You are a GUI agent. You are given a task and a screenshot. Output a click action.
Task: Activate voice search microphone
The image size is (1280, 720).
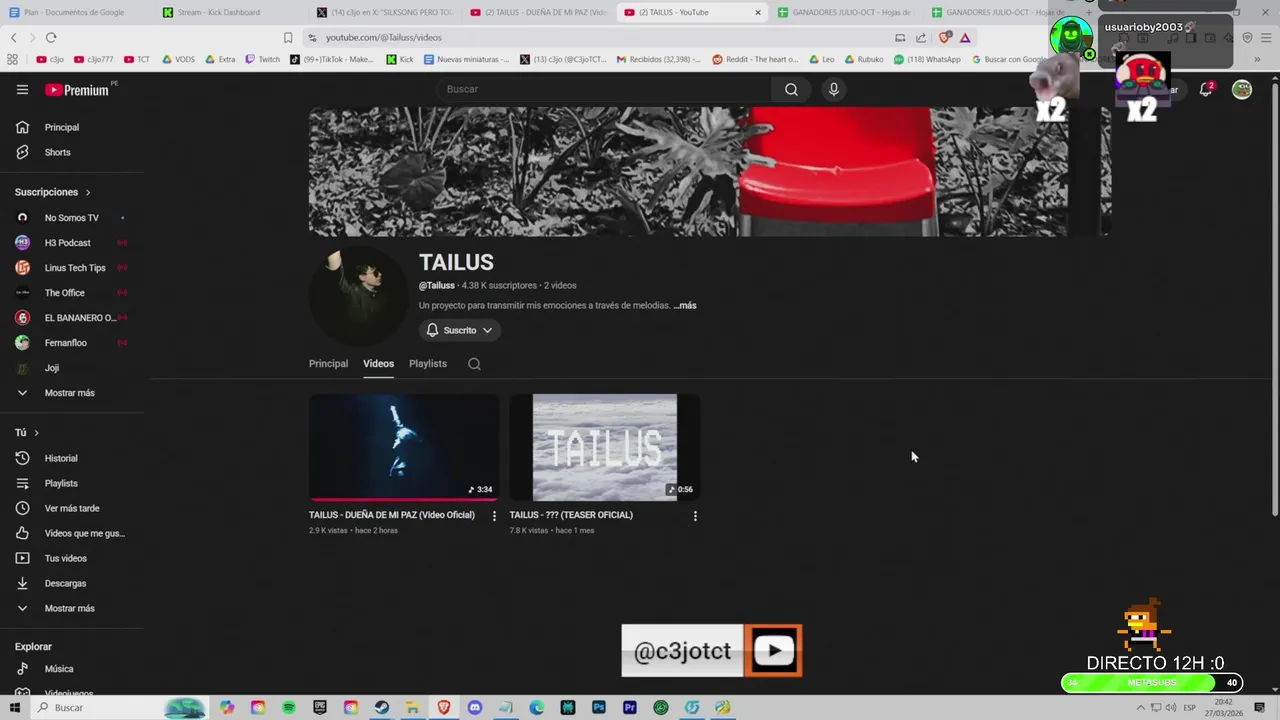[x=834, y=89]
